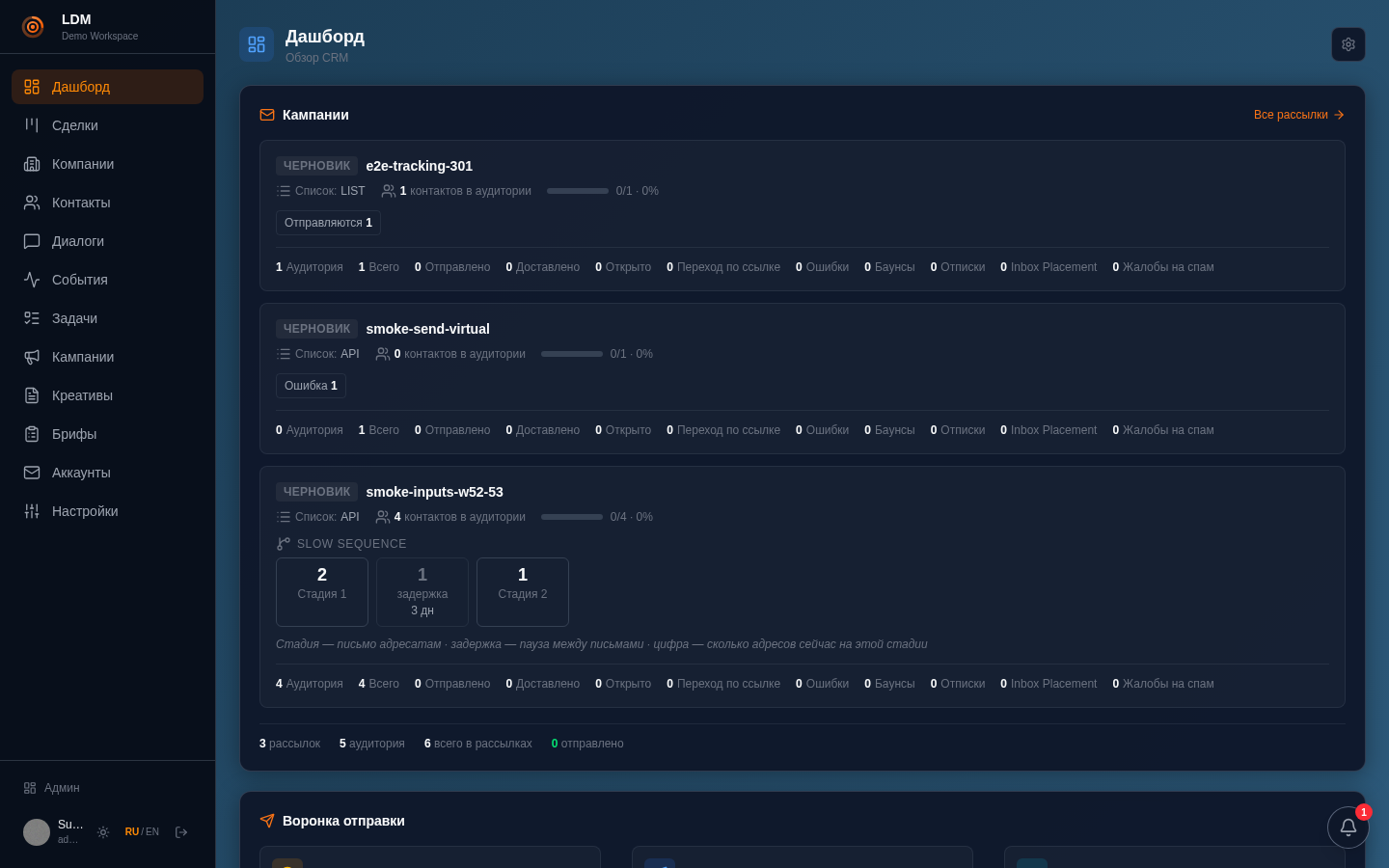Open notifications bell button
Viewport: 1389px width, 868px height.
point(1348,827)
